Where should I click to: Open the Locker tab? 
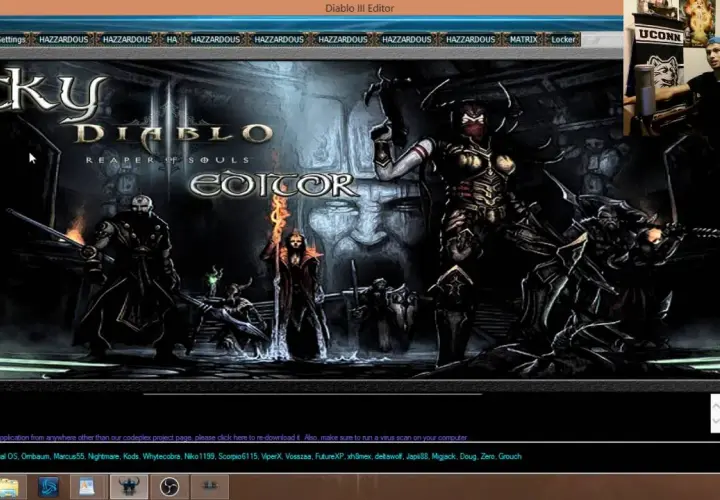click(563, 39)
